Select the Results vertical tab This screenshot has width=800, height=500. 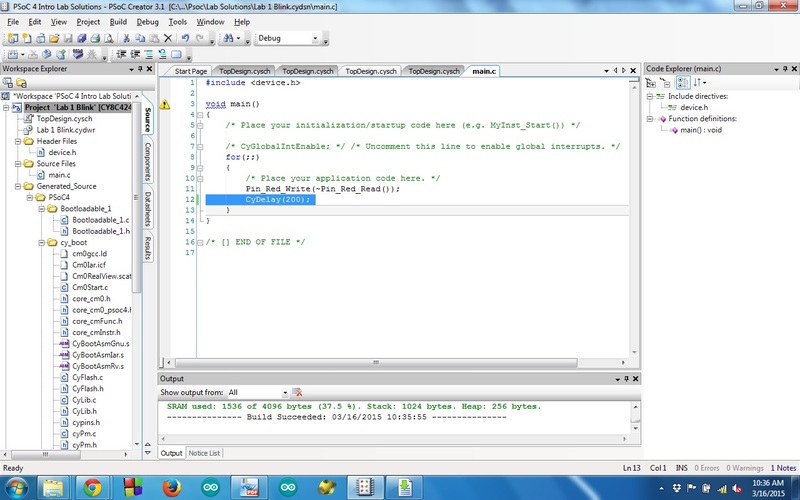[148, 248]
